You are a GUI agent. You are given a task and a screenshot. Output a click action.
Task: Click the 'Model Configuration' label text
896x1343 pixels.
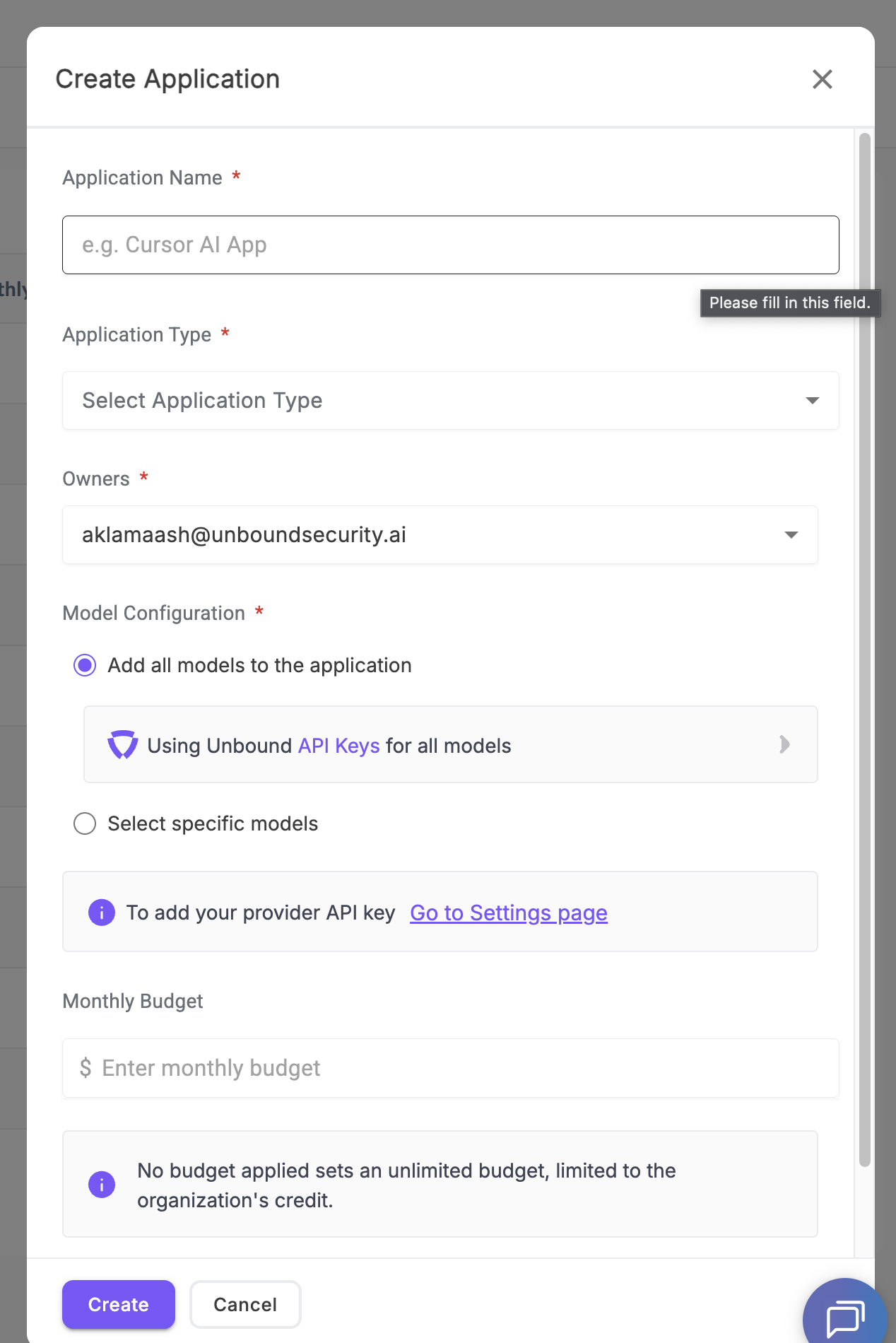(154, 613)
